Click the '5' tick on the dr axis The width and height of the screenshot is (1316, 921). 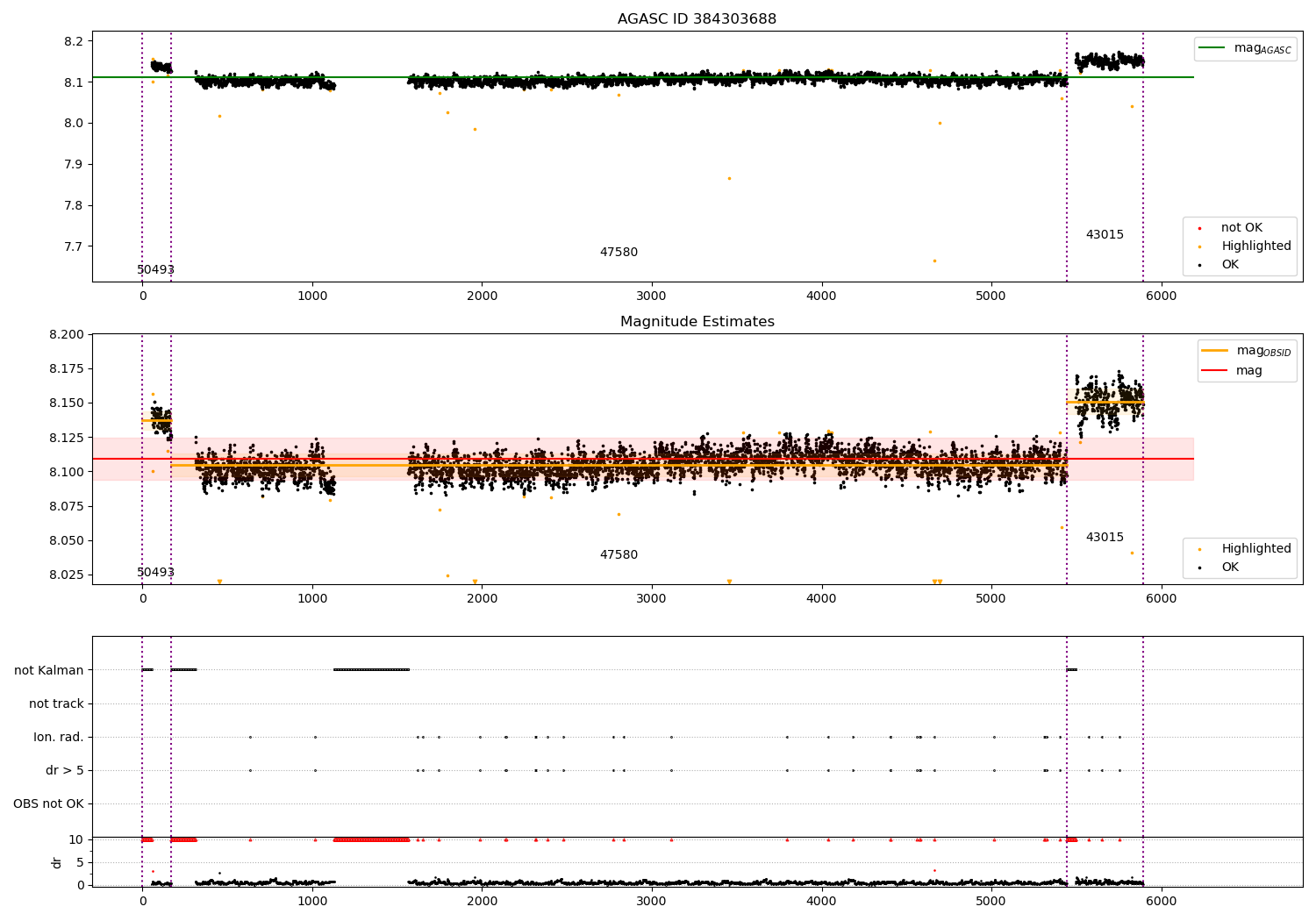tap(81, 862)
